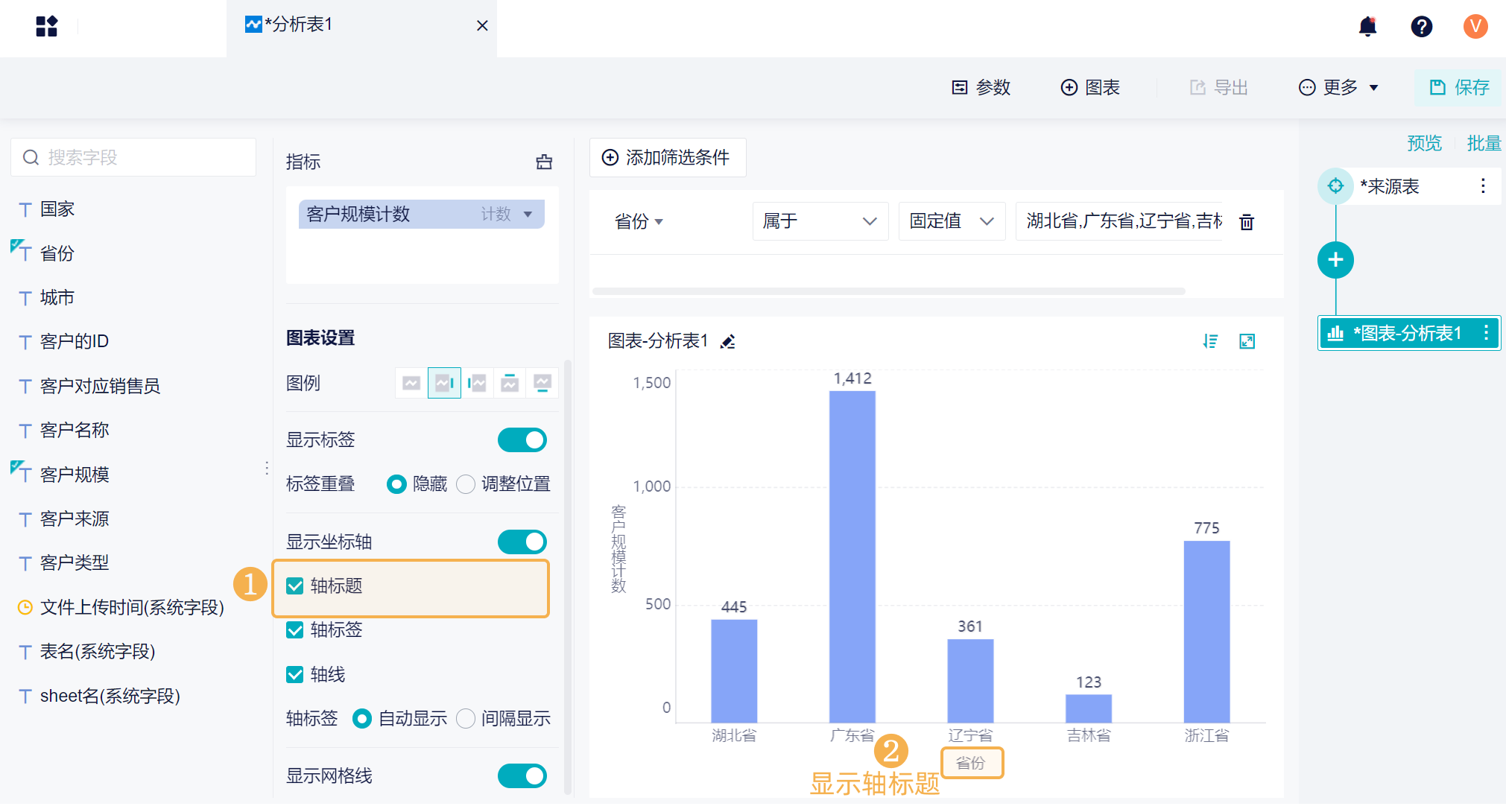Toggle the 显示标签 switch
Viewport: 1506px width, 812px height.
[522, 440]
